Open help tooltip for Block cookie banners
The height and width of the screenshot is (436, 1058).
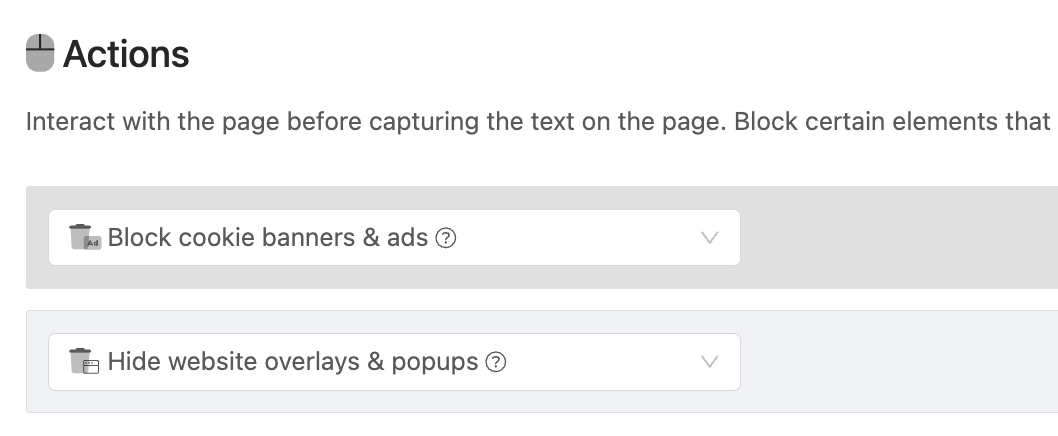tap(445, 238)
